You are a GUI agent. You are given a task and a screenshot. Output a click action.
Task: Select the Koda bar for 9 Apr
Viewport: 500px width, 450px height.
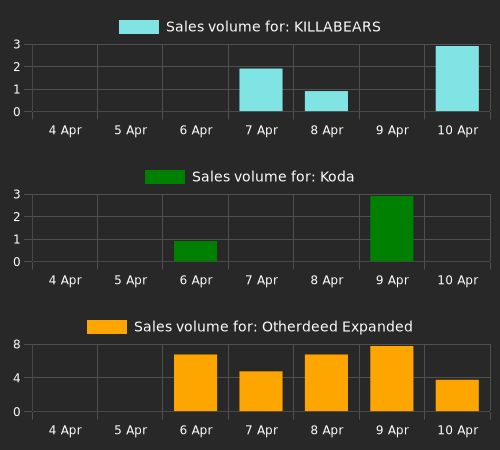click(x=392, y=229)
